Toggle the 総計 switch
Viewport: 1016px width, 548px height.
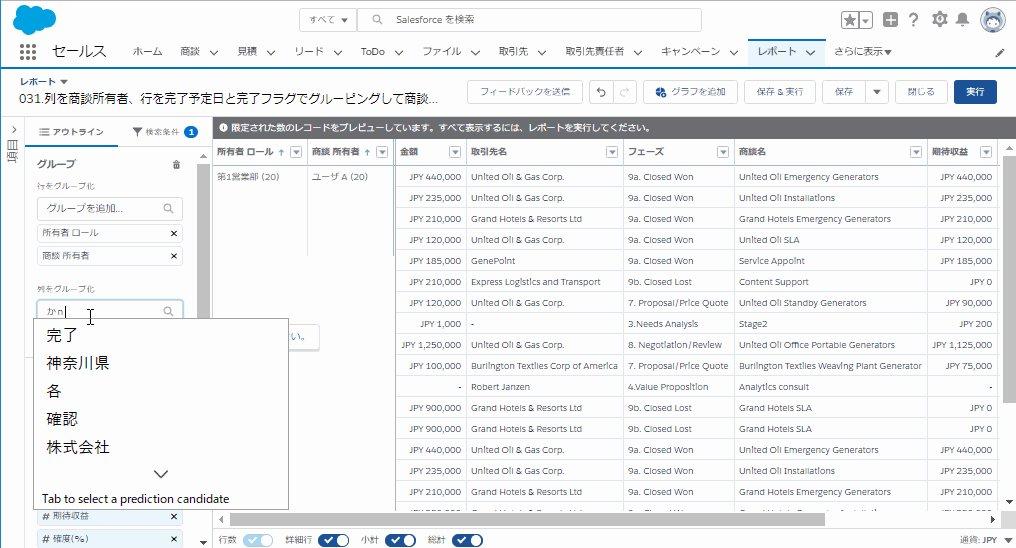[467, 540]
